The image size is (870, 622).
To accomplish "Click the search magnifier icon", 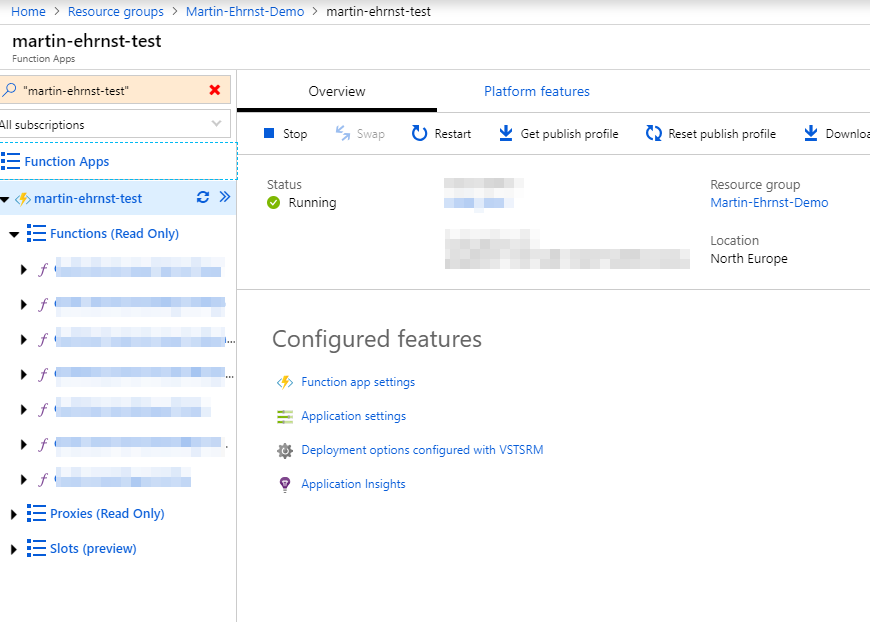I will click(x=9, y=90).
